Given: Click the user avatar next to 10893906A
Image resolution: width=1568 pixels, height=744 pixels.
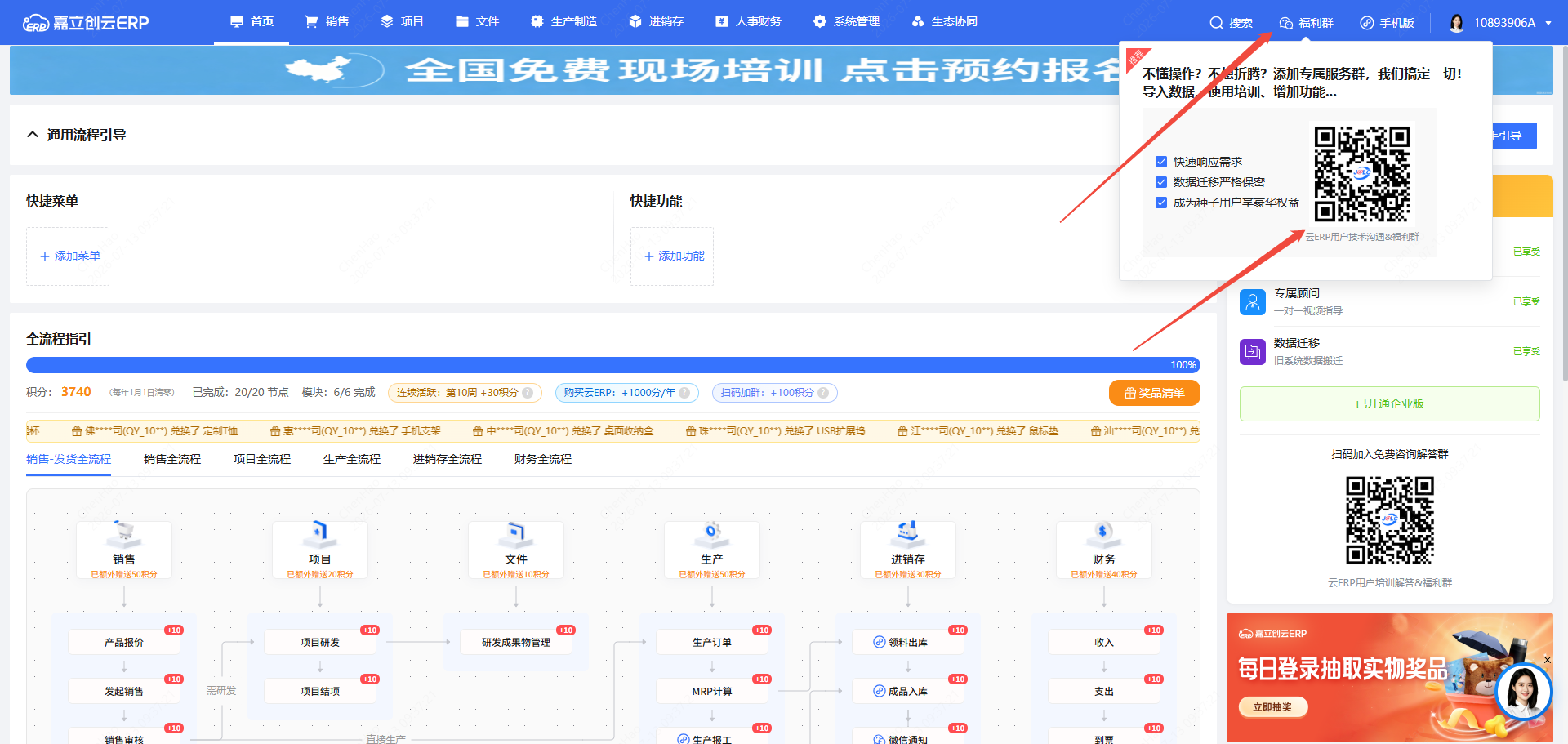Looking at the screenshot, I should [1456, 23].
